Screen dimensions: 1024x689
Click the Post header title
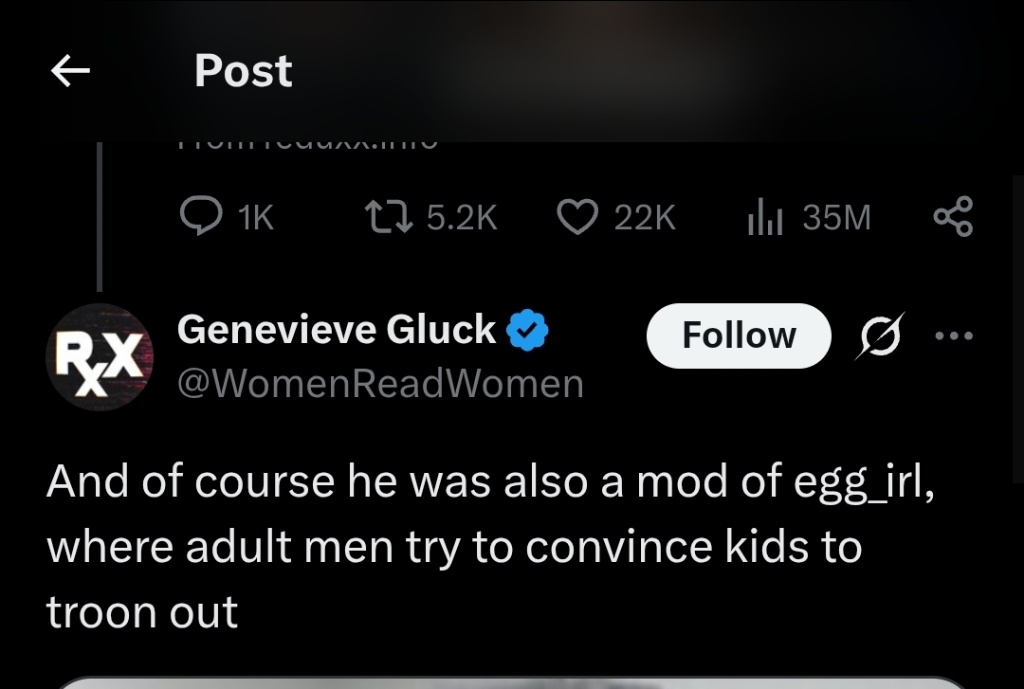(x=243, y=71)
